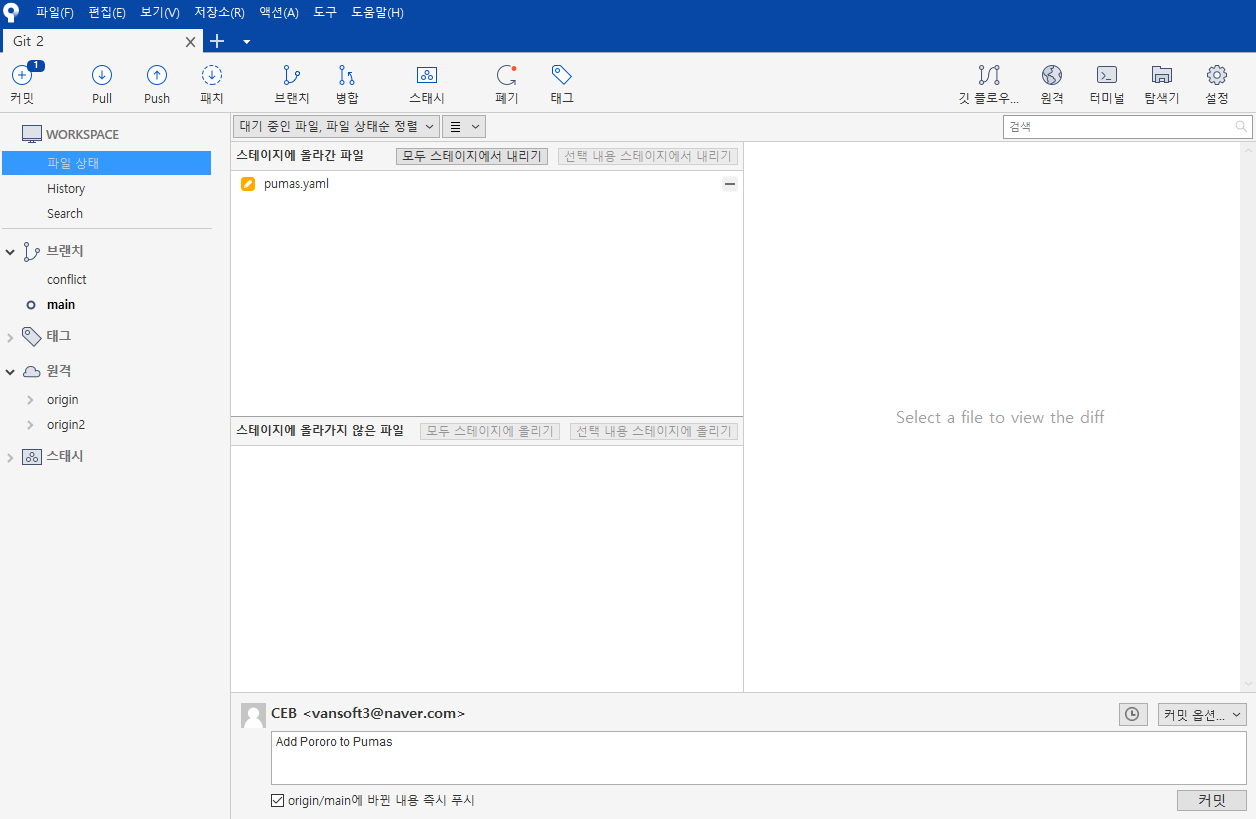Click the commit message text box
Viewport: 1256px width, 819px height.
tap(759, 758)
